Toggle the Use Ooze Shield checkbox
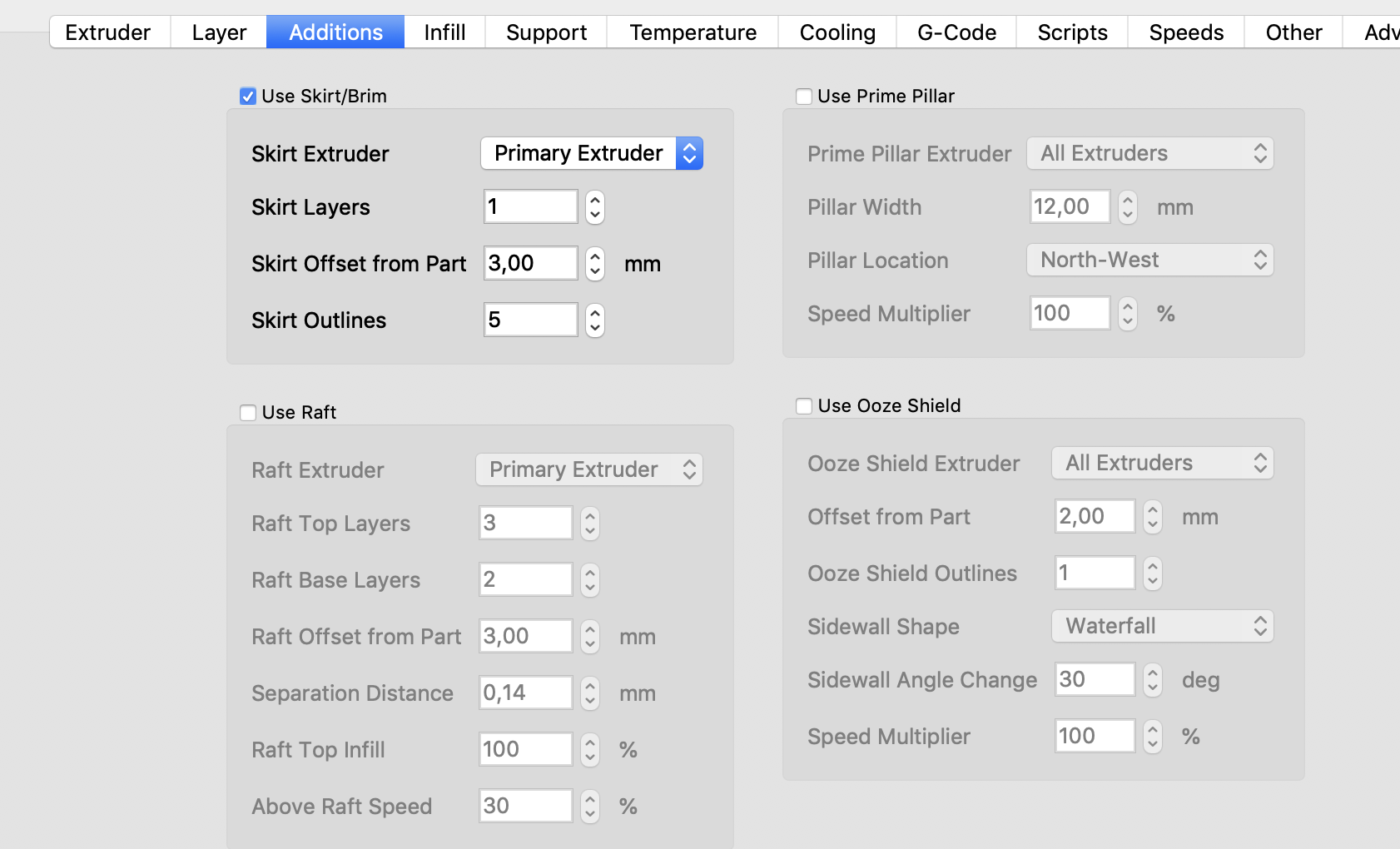Image resolution: width=1400 pixels, height=849 pixels. click(x=804, y=406)
